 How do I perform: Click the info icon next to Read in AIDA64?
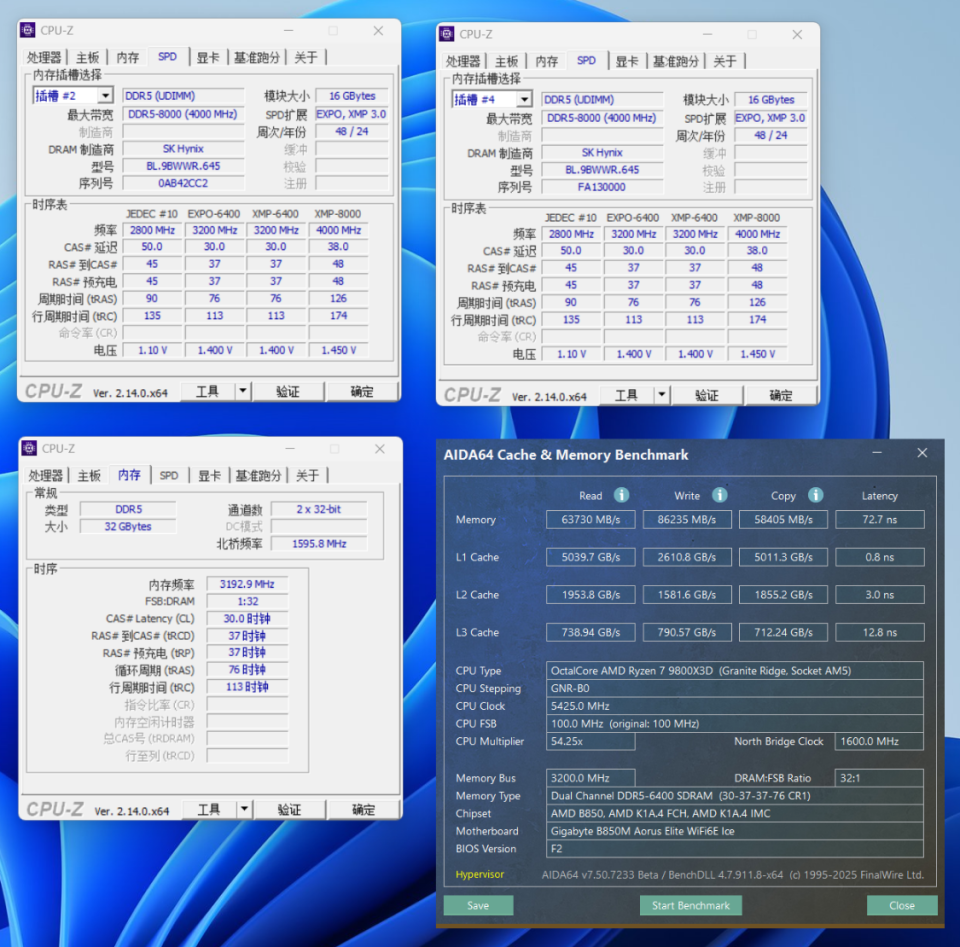[621, 495]
